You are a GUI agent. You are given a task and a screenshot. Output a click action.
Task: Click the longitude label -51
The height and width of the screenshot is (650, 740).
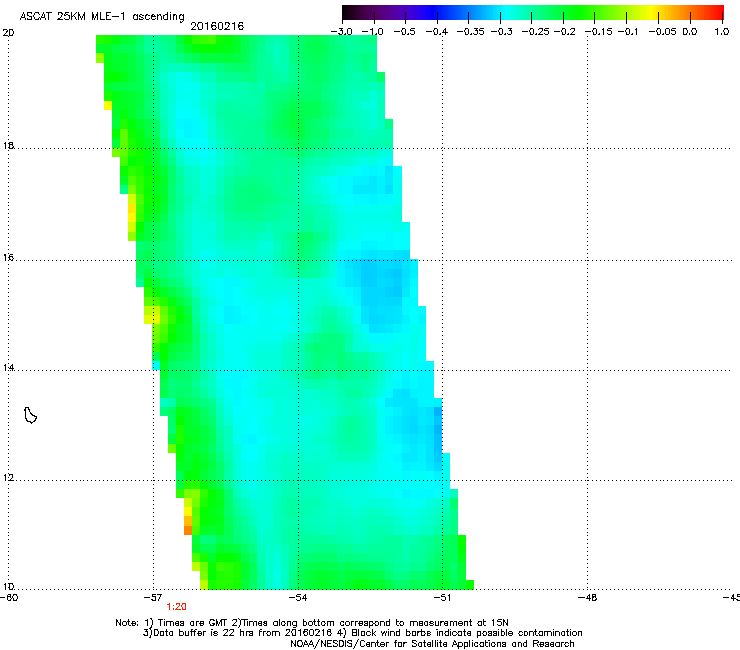pyautogui.click(x=442, y=598)
